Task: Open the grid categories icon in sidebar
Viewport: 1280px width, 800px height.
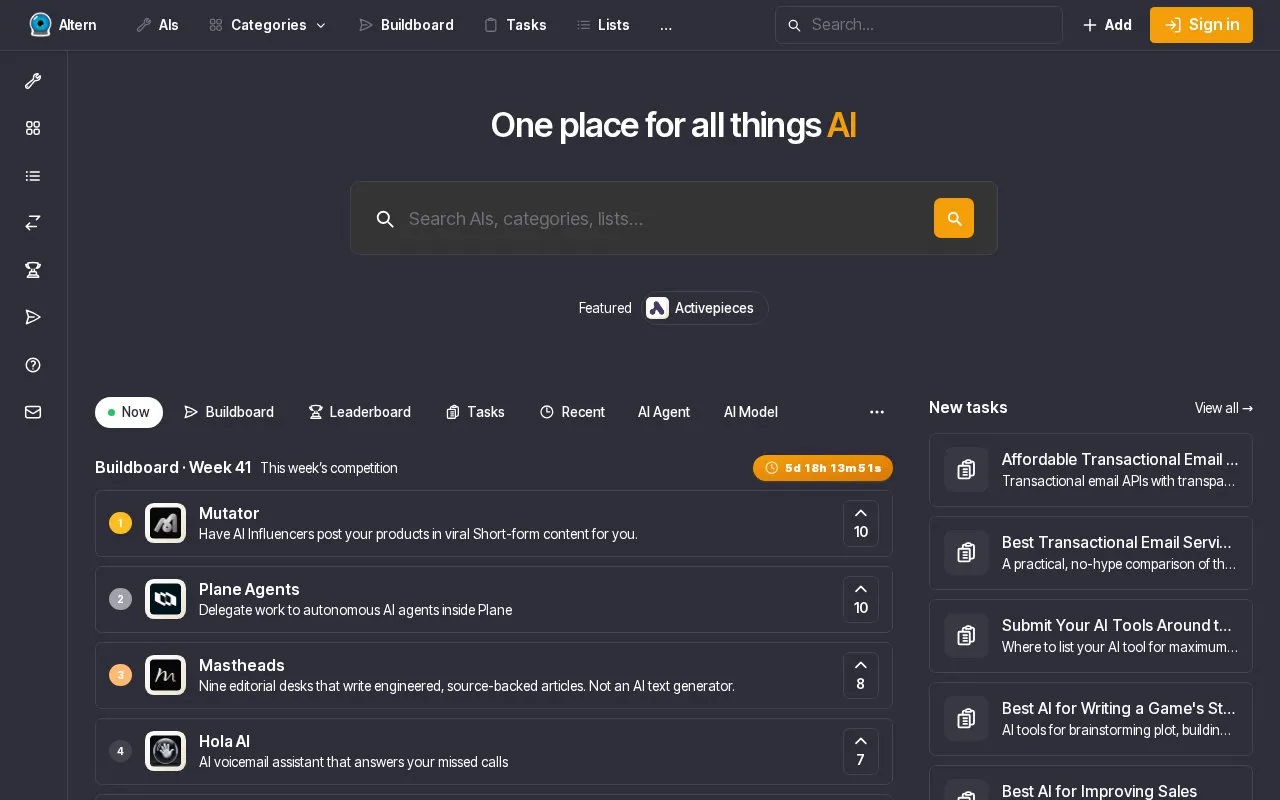Action: tap(33, 128)
